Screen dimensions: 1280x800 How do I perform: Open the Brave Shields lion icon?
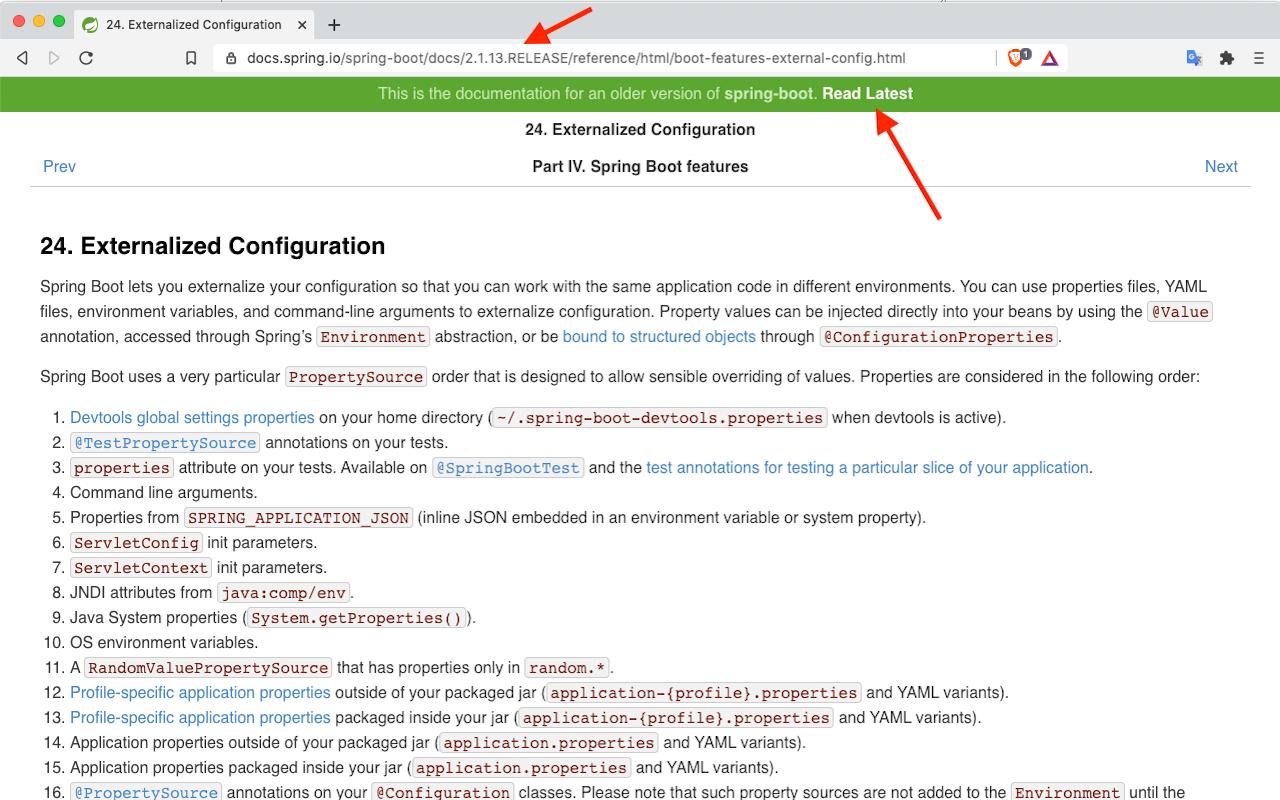[x=1017, y=58]
